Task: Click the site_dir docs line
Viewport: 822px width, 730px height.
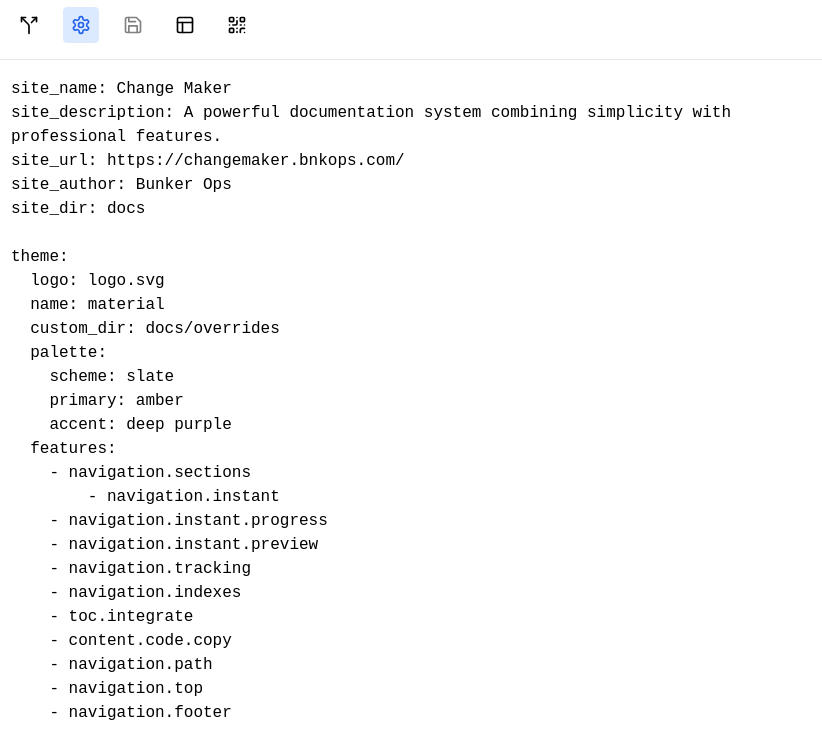Action: tap(78, 208)
